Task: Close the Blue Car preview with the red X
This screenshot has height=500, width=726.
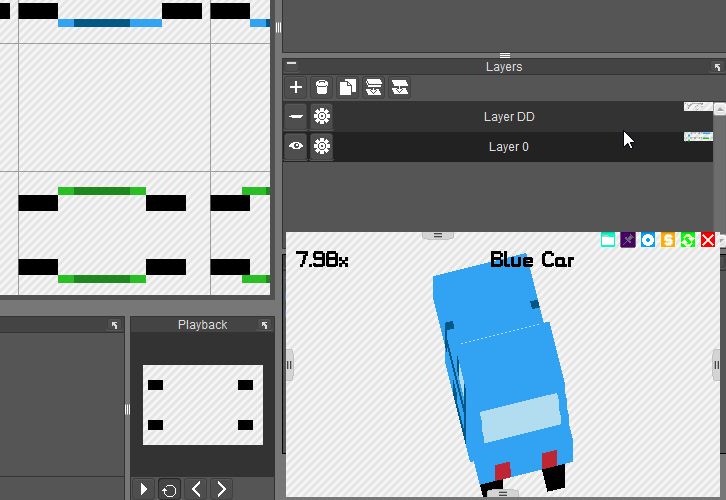Action: point(707,240)
